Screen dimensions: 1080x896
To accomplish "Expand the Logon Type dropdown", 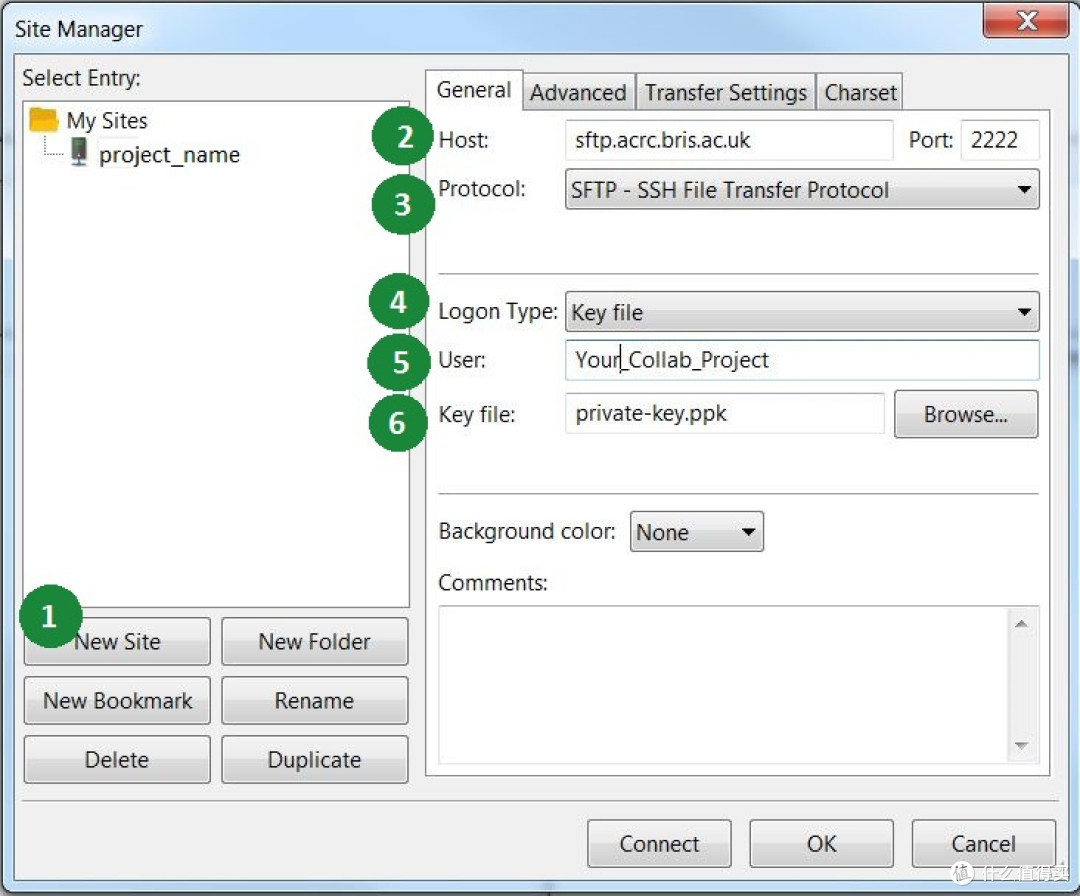I will click(x=802, y=312).
